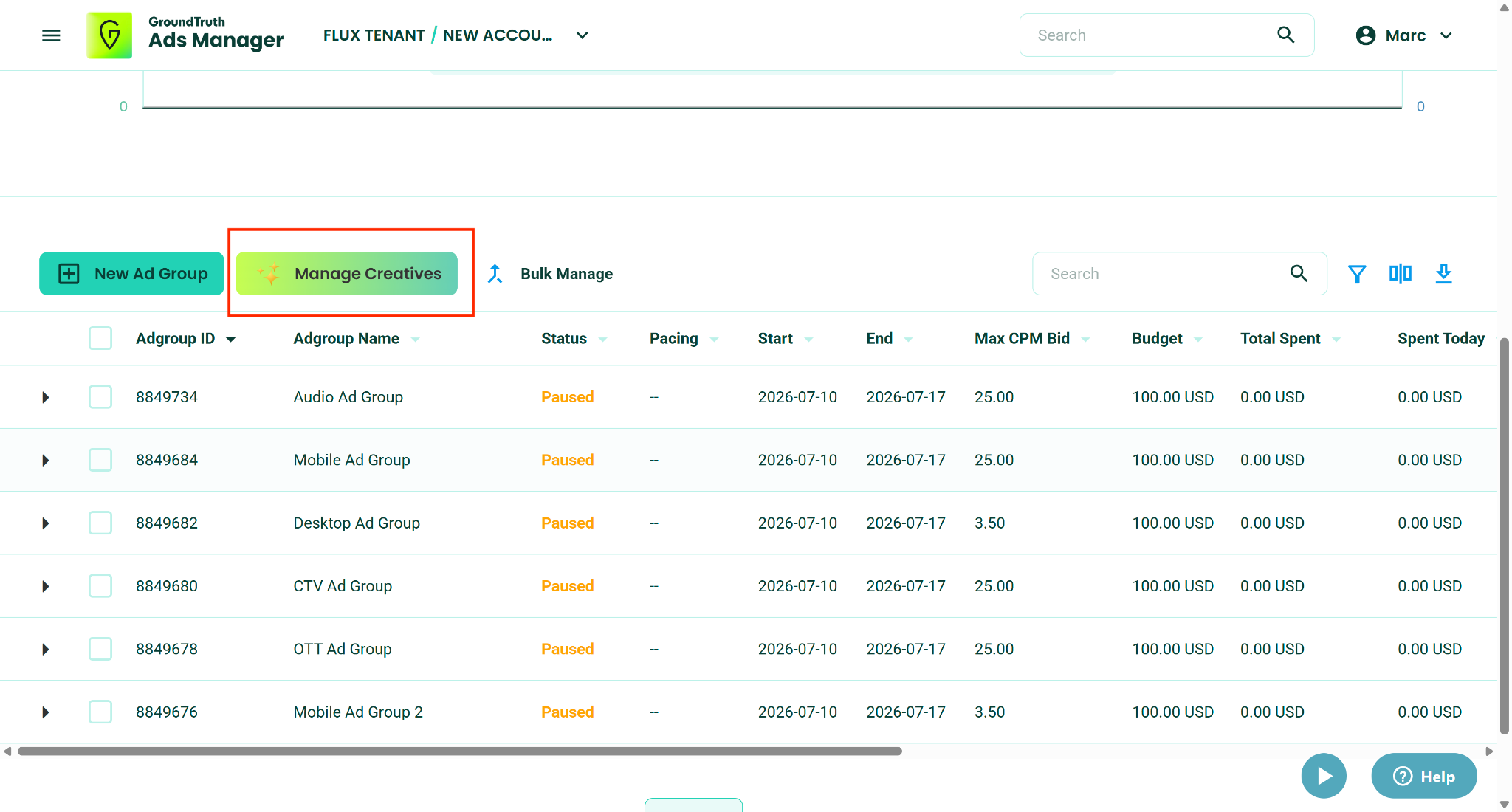
Task: Click NEW ACCOU… breadcrumb link
Action: click(498, 35)
